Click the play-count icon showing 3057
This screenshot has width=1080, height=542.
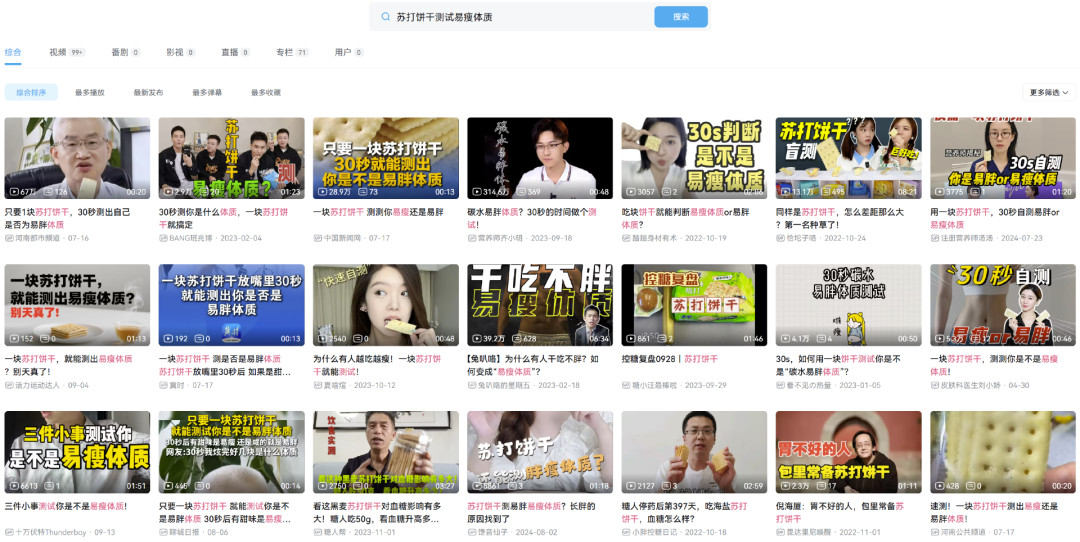[631, 191]
